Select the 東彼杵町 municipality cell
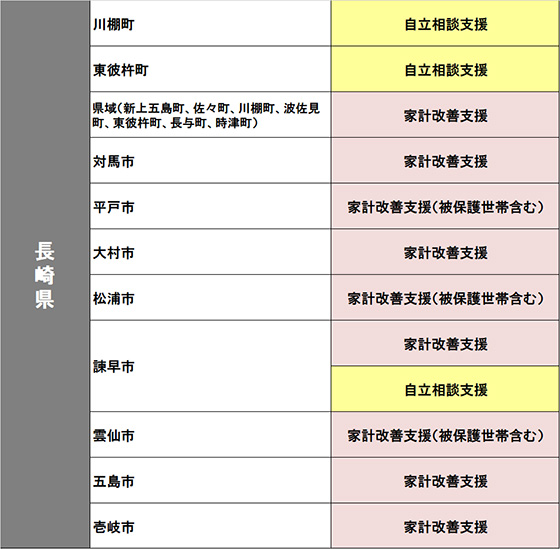The width and height of the screenshot is (560, 549). tap(211, 69)
